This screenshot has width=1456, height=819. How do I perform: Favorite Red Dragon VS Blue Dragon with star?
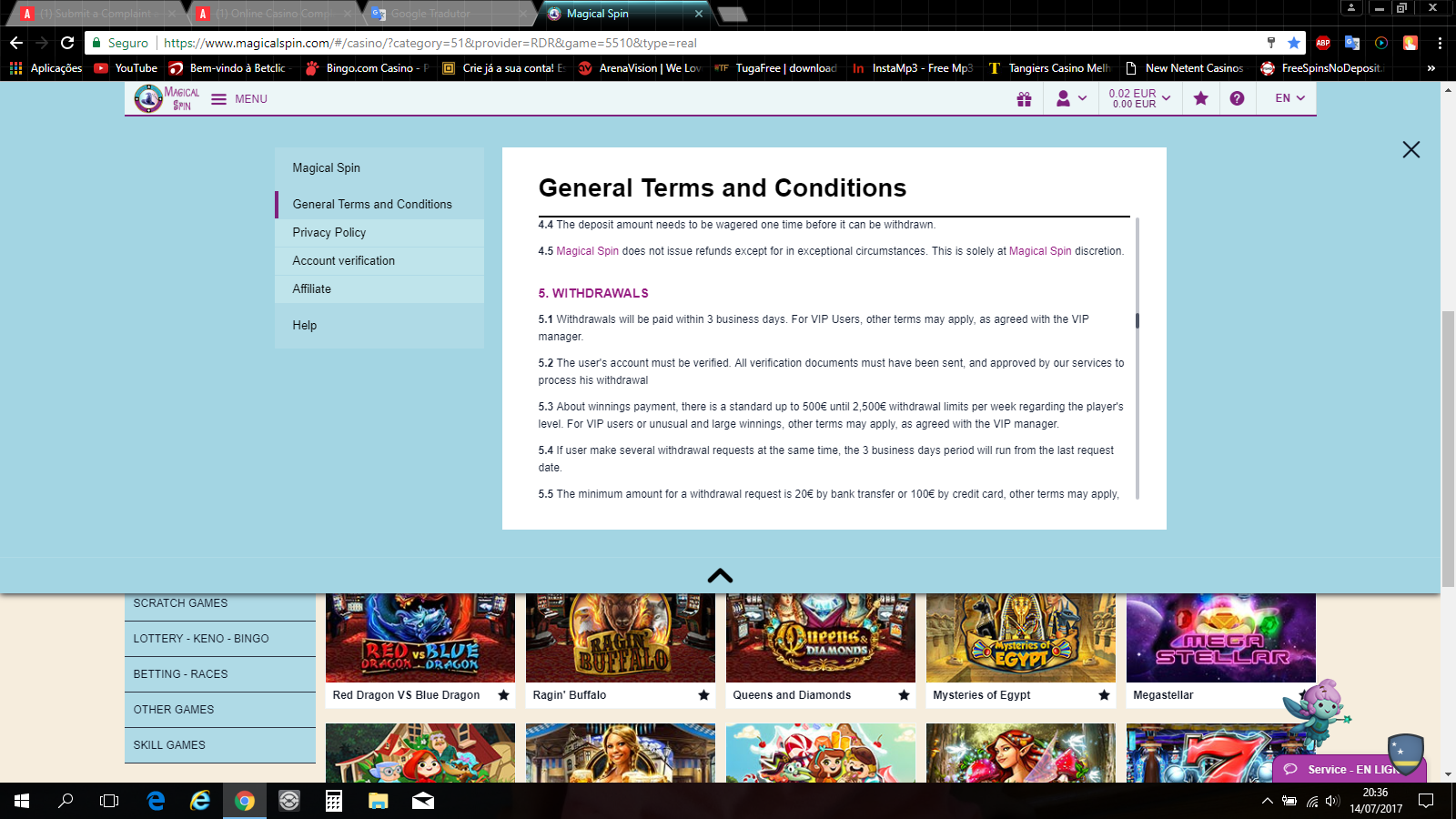[x=503, y=695]
